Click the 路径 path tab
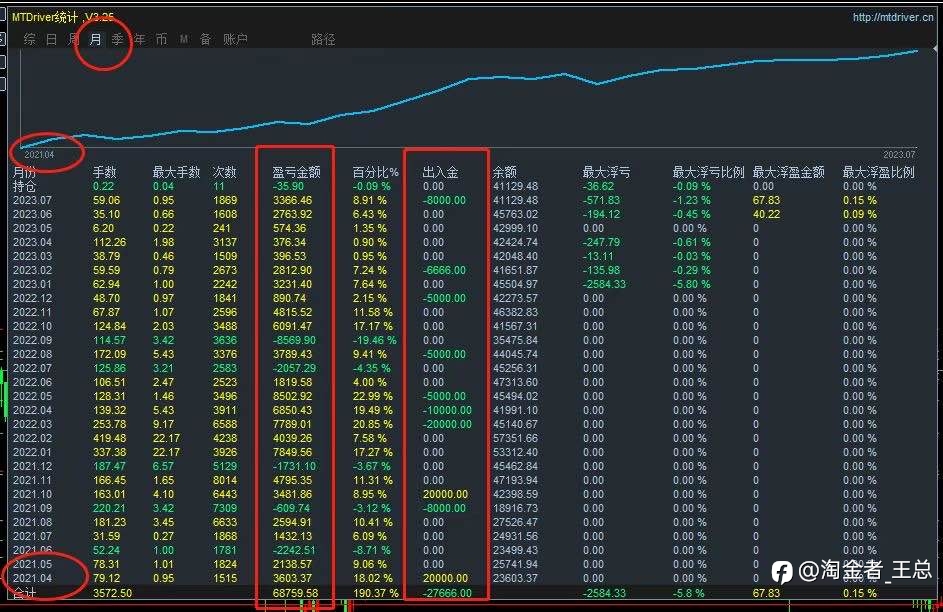Viewport: 943px width, 612px height. (323, 40)
